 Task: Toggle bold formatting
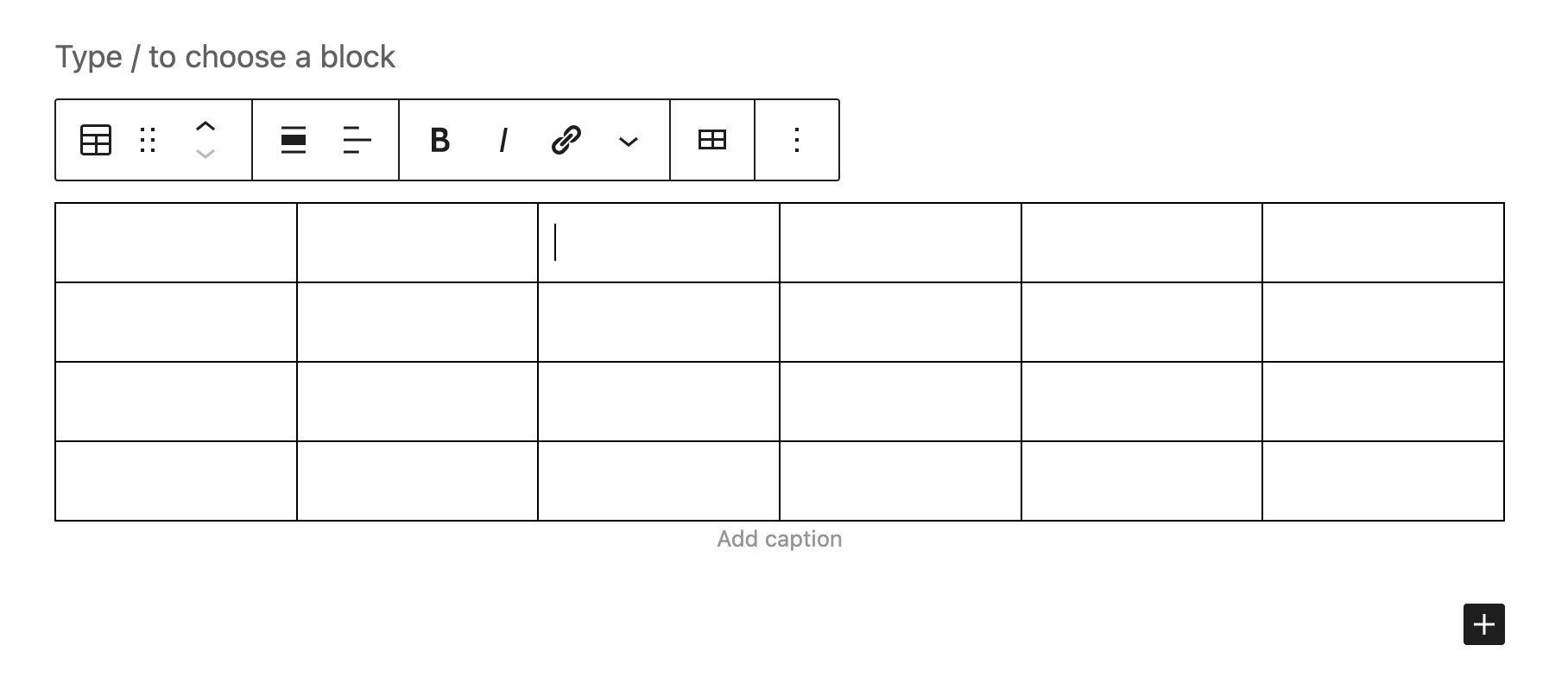(x=439, y=140)
